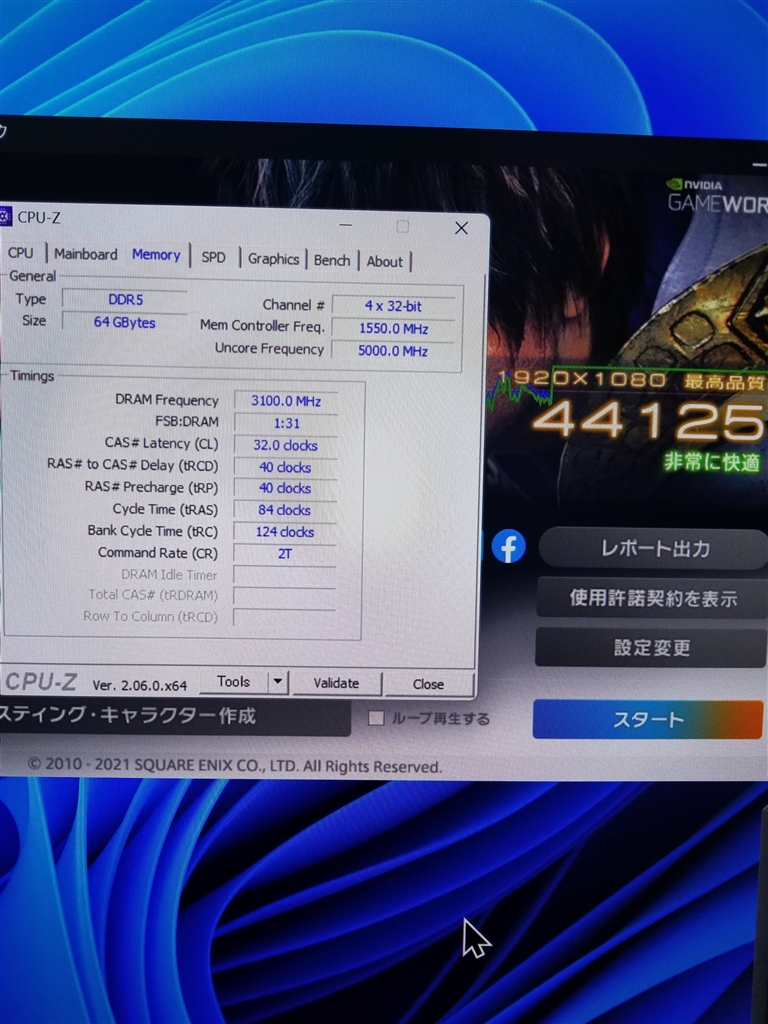Click the 4 x 32-bit channel value
The width and height of the screenshot is (768, 1024).
[393, 306]
